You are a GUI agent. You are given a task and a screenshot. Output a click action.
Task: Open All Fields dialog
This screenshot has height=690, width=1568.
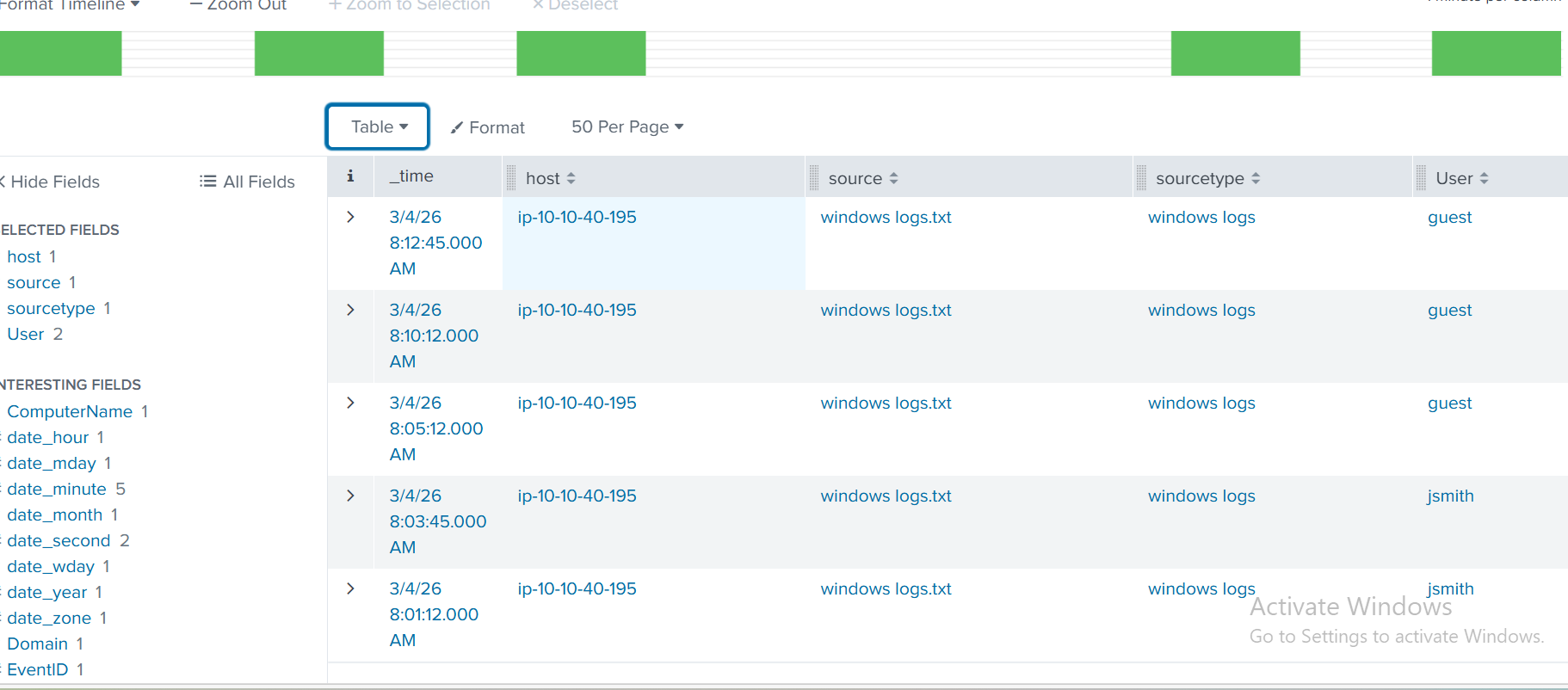click(247, 182)
